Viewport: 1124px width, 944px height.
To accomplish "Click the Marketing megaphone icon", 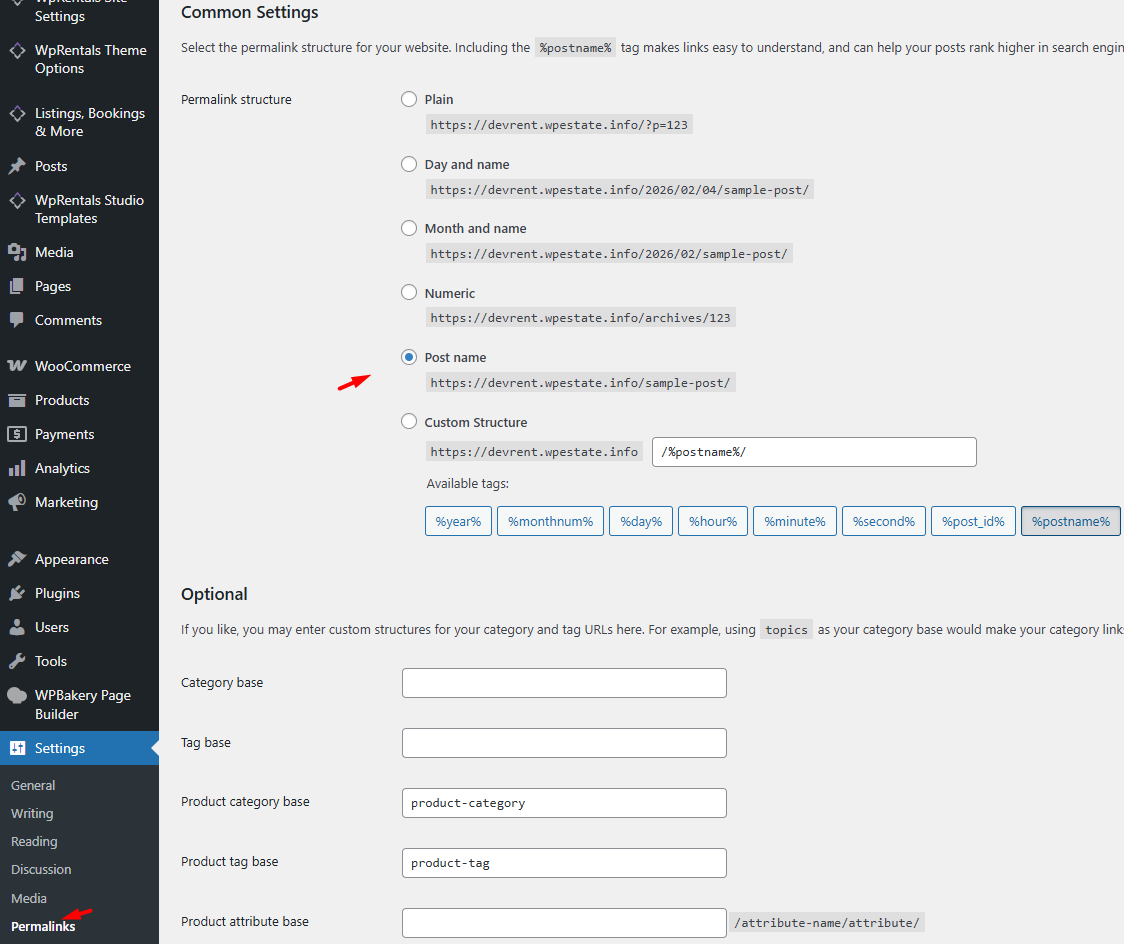I will coord(17,502).
